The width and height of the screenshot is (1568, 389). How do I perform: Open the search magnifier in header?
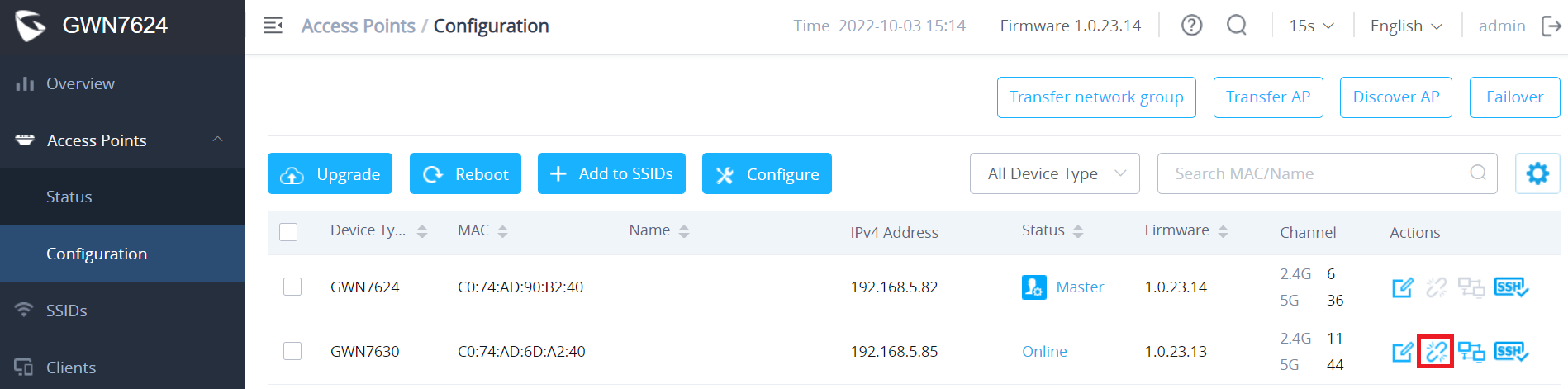pyautogui.click(x=1237, y=26)
